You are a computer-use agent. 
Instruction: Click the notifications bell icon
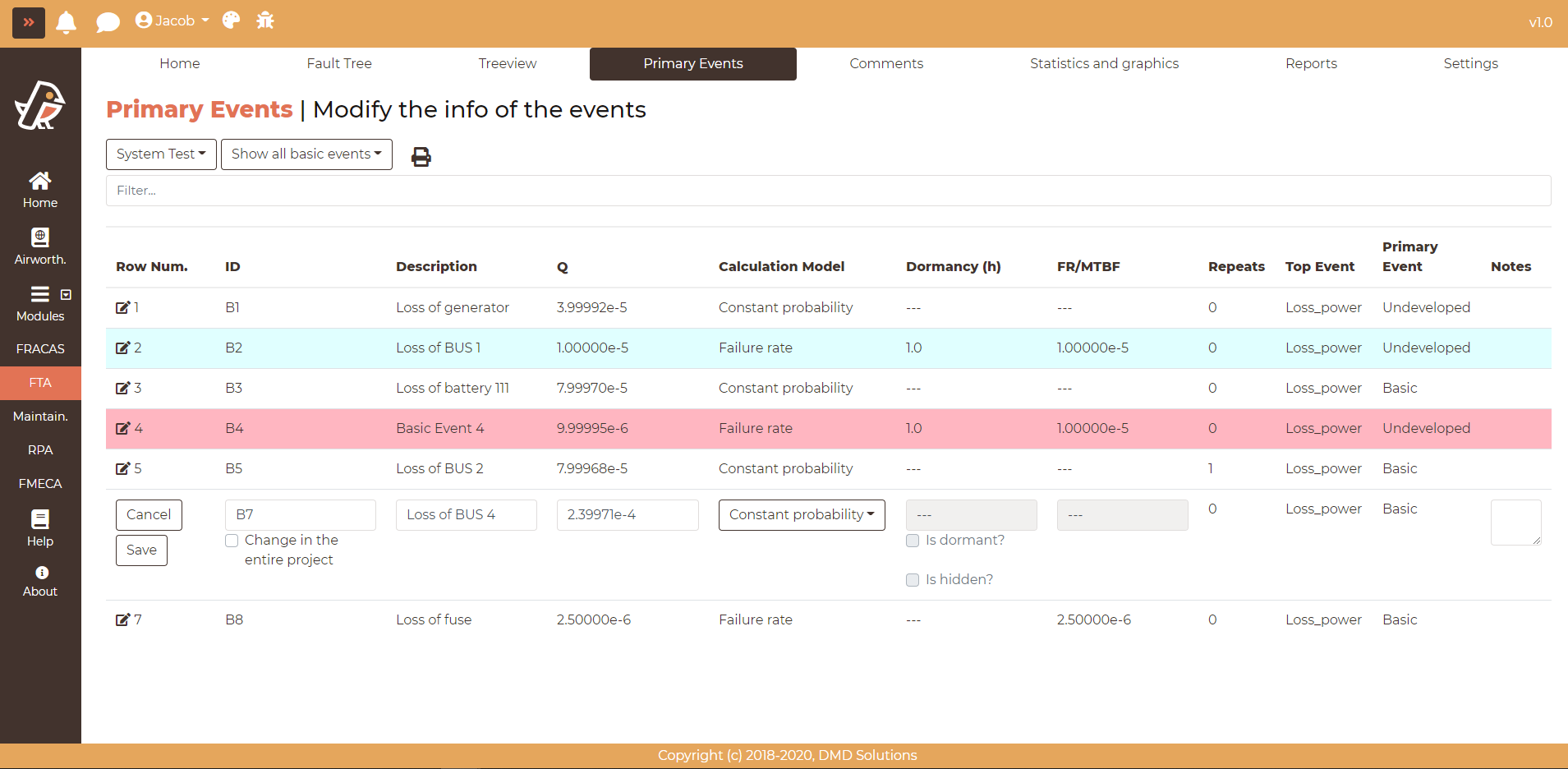click(67, 22)
